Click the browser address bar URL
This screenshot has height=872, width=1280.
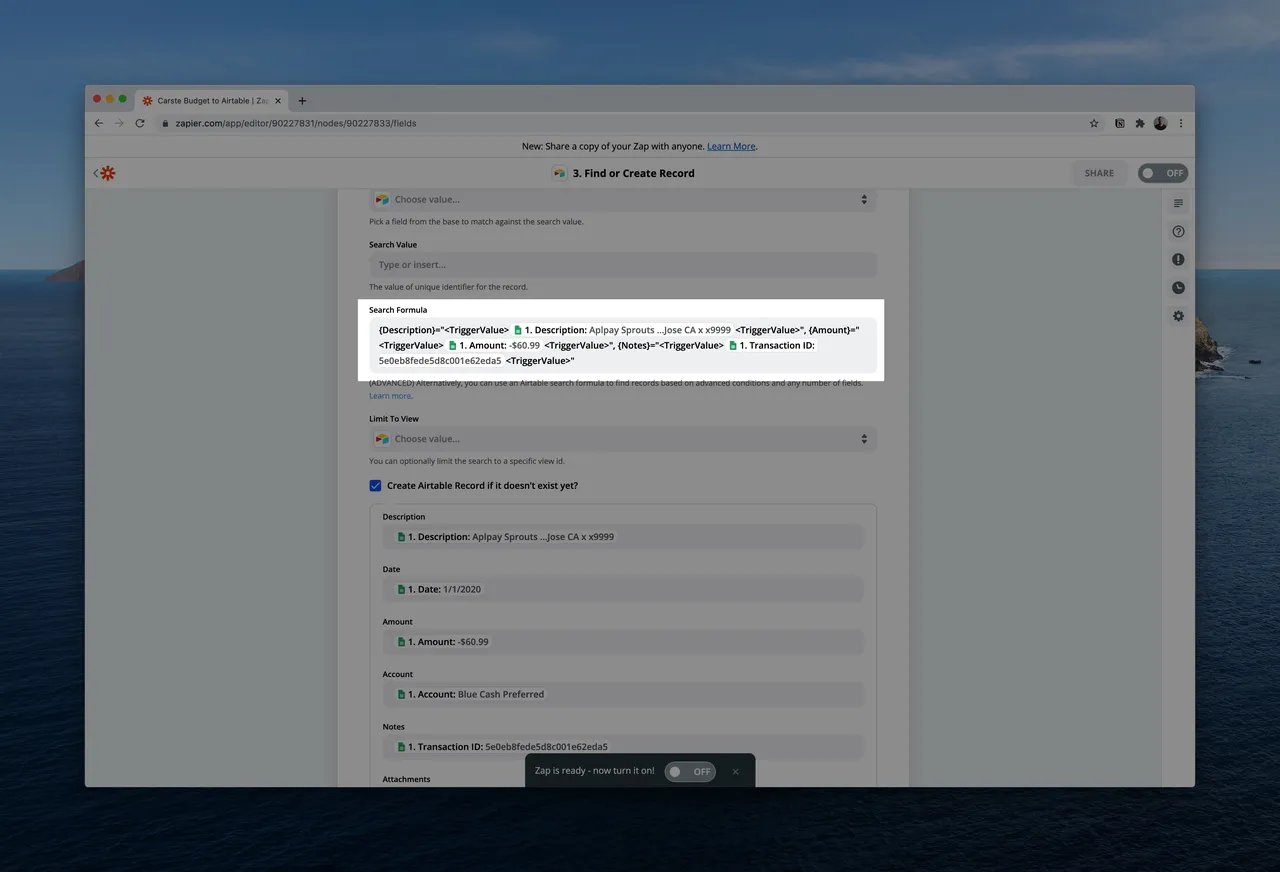pyautogui.click(x=296, y=123)
